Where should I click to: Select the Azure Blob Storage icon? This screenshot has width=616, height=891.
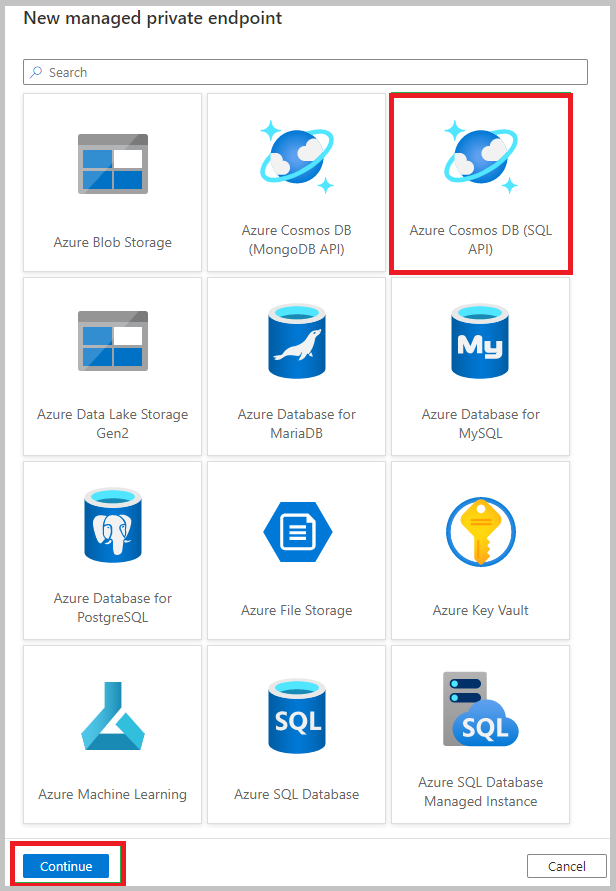pos(113,164)
